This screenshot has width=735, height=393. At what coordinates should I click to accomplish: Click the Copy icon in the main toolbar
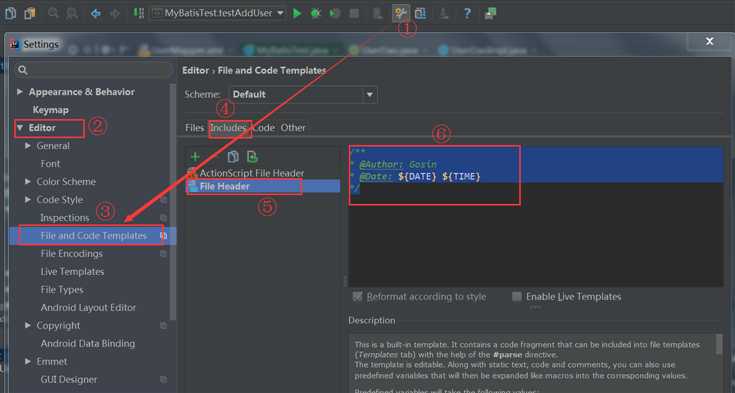pyautogui.click(x=10, y=13)
